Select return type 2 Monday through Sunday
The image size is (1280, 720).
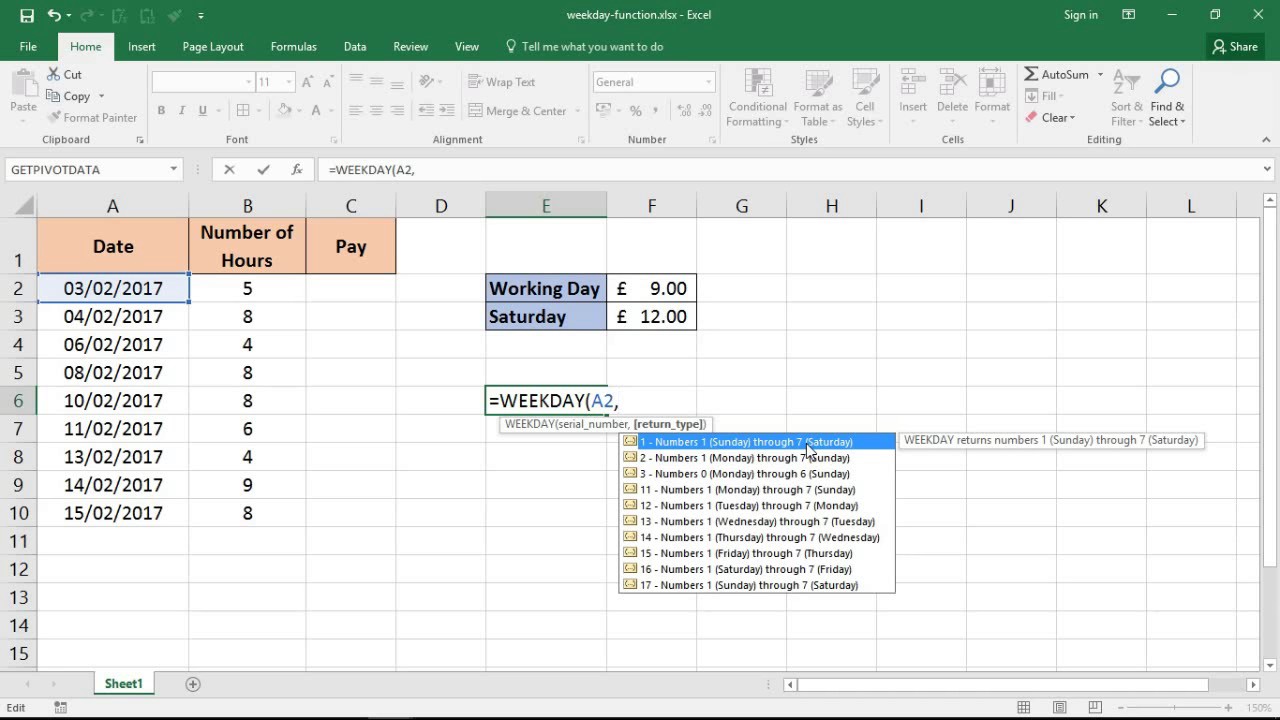tap(744, 458)
